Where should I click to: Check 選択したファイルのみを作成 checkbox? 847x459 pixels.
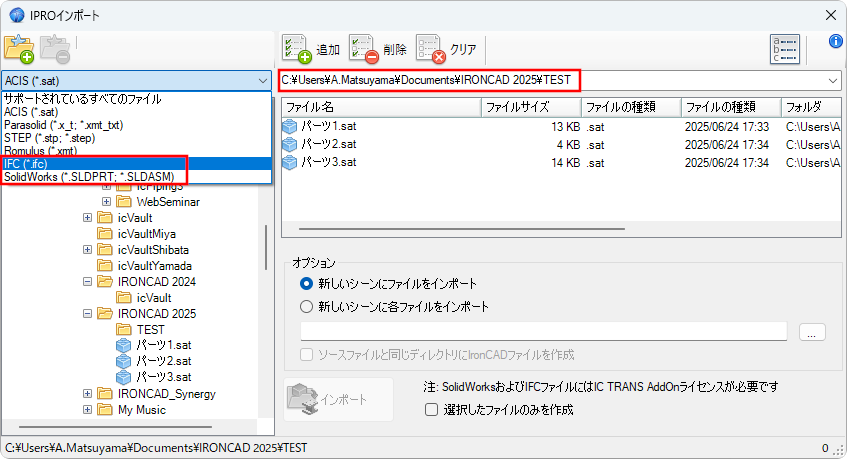pos(431,410)
